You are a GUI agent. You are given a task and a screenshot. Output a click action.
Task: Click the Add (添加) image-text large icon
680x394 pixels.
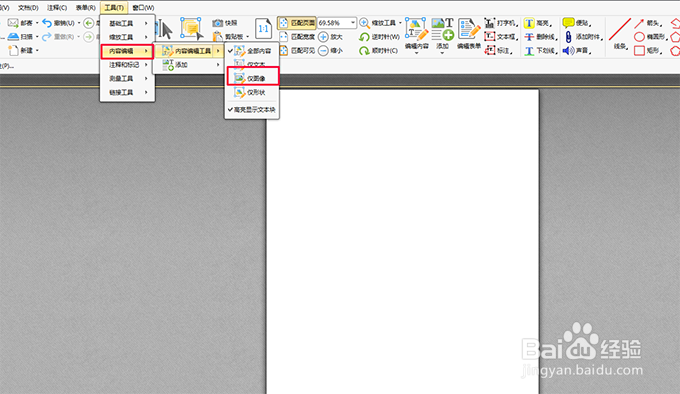[442, 29]
